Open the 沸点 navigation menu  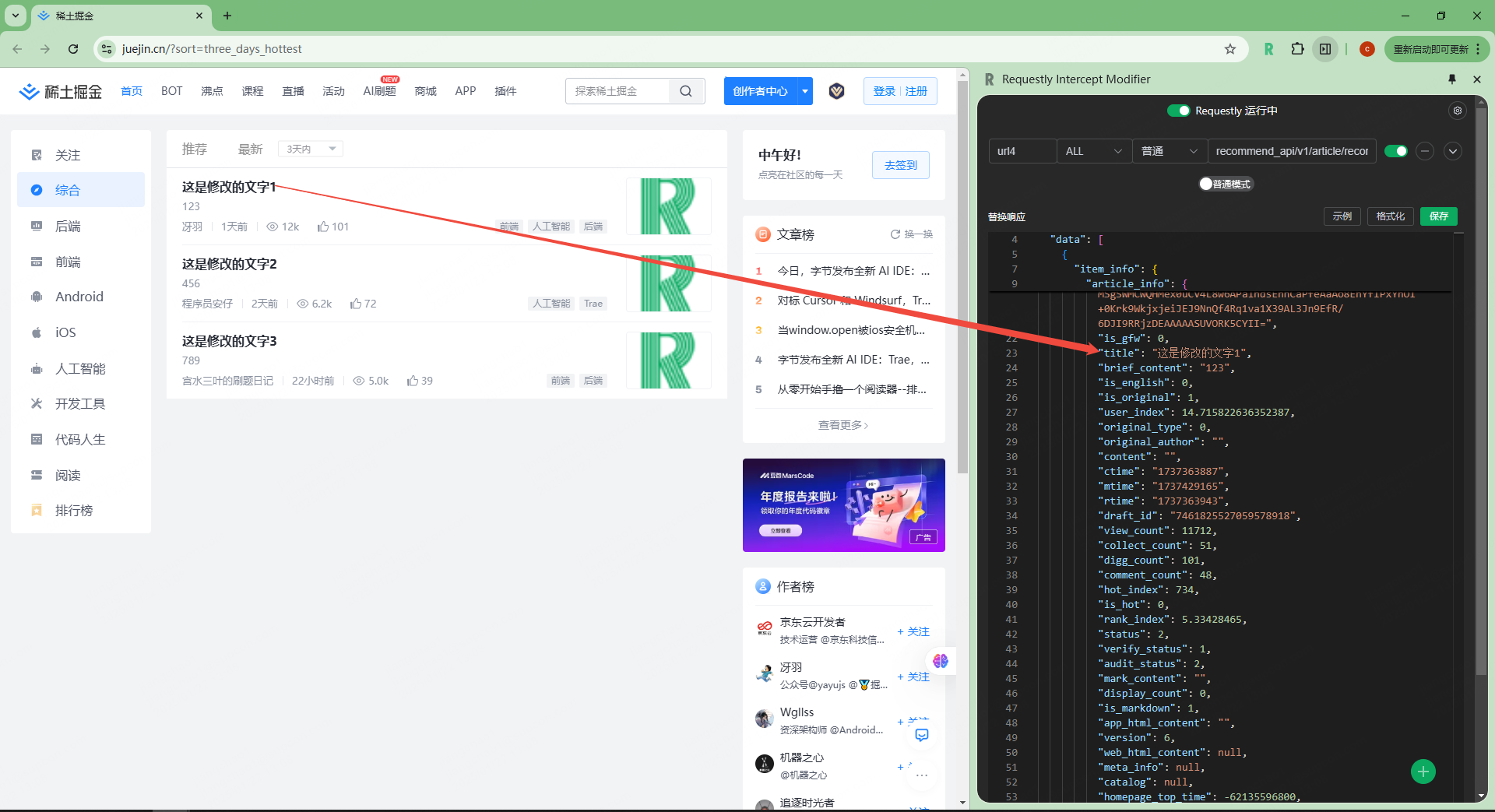(x=212, y=91)
